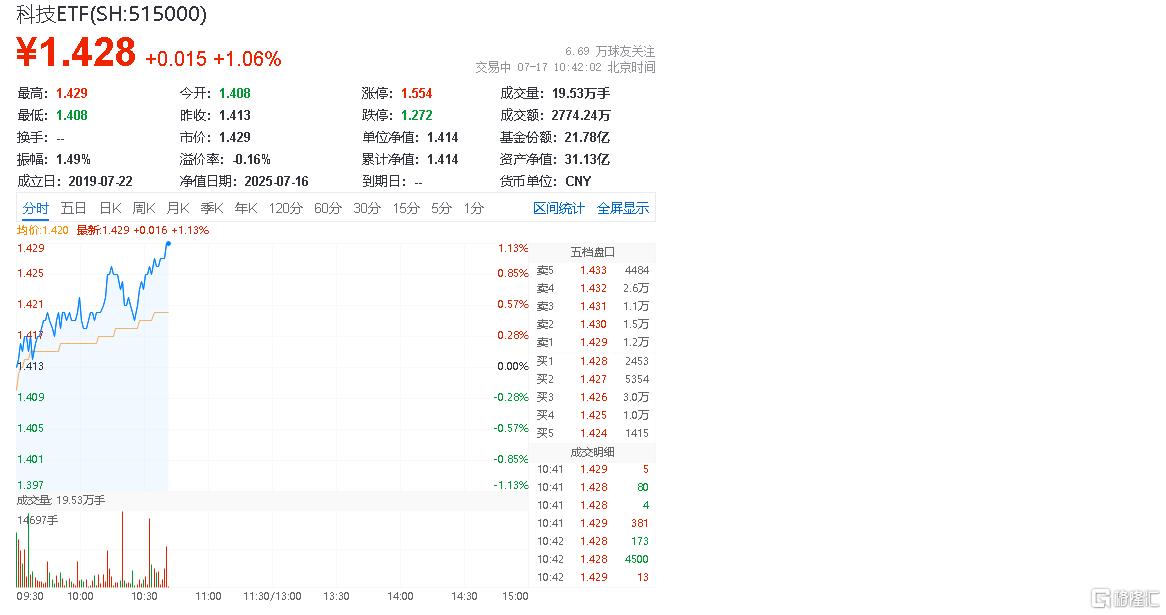Click the latest price dot on chart line
The image size is (1166, 615).
tap(169, 243)
